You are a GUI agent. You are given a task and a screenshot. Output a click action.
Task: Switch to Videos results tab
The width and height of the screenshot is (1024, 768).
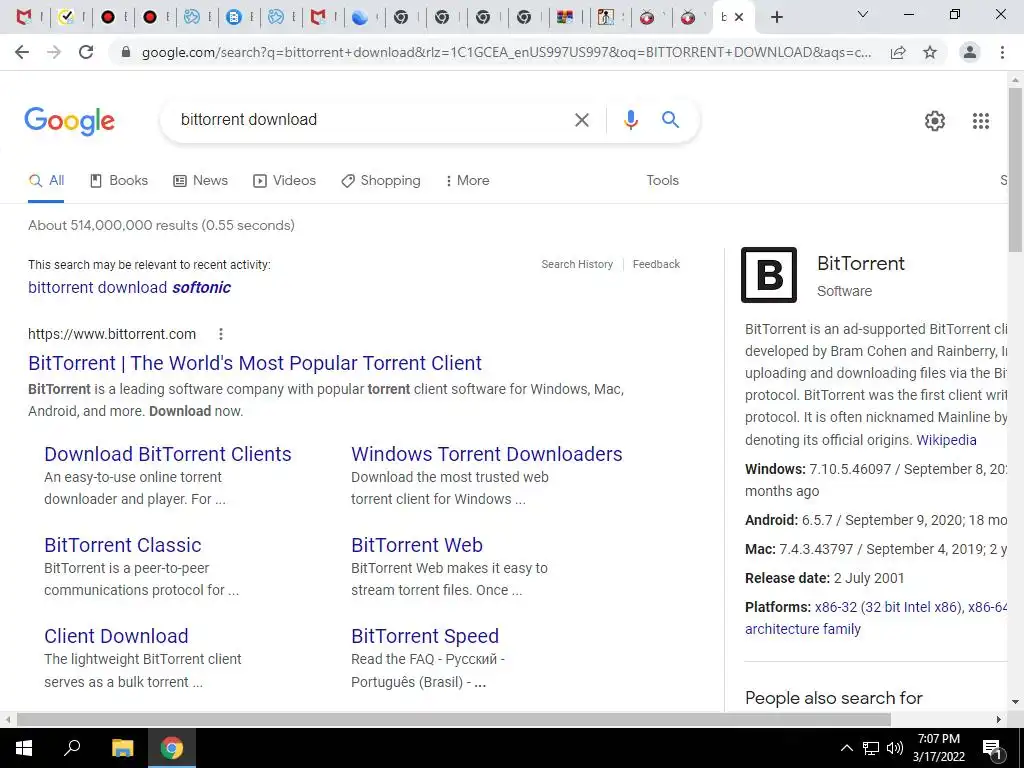284,181
